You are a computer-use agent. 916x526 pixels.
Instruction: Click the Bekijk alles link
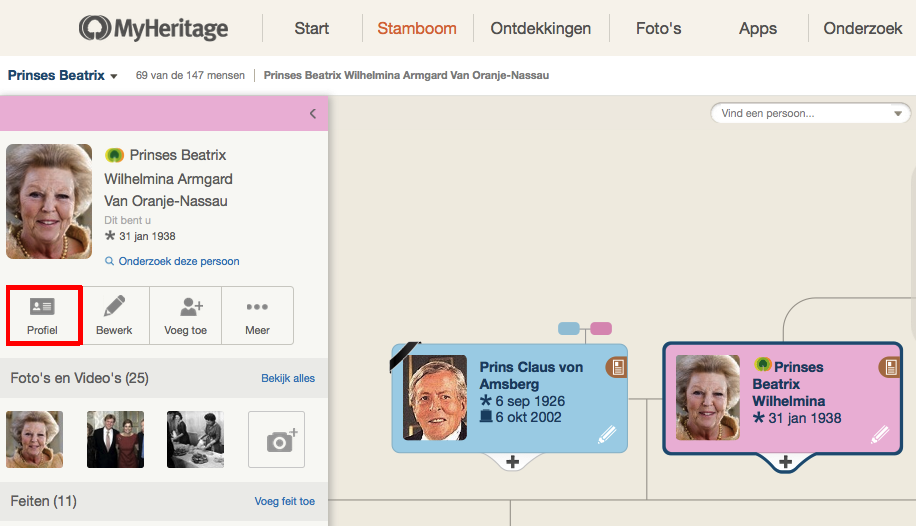coord(288,378)
